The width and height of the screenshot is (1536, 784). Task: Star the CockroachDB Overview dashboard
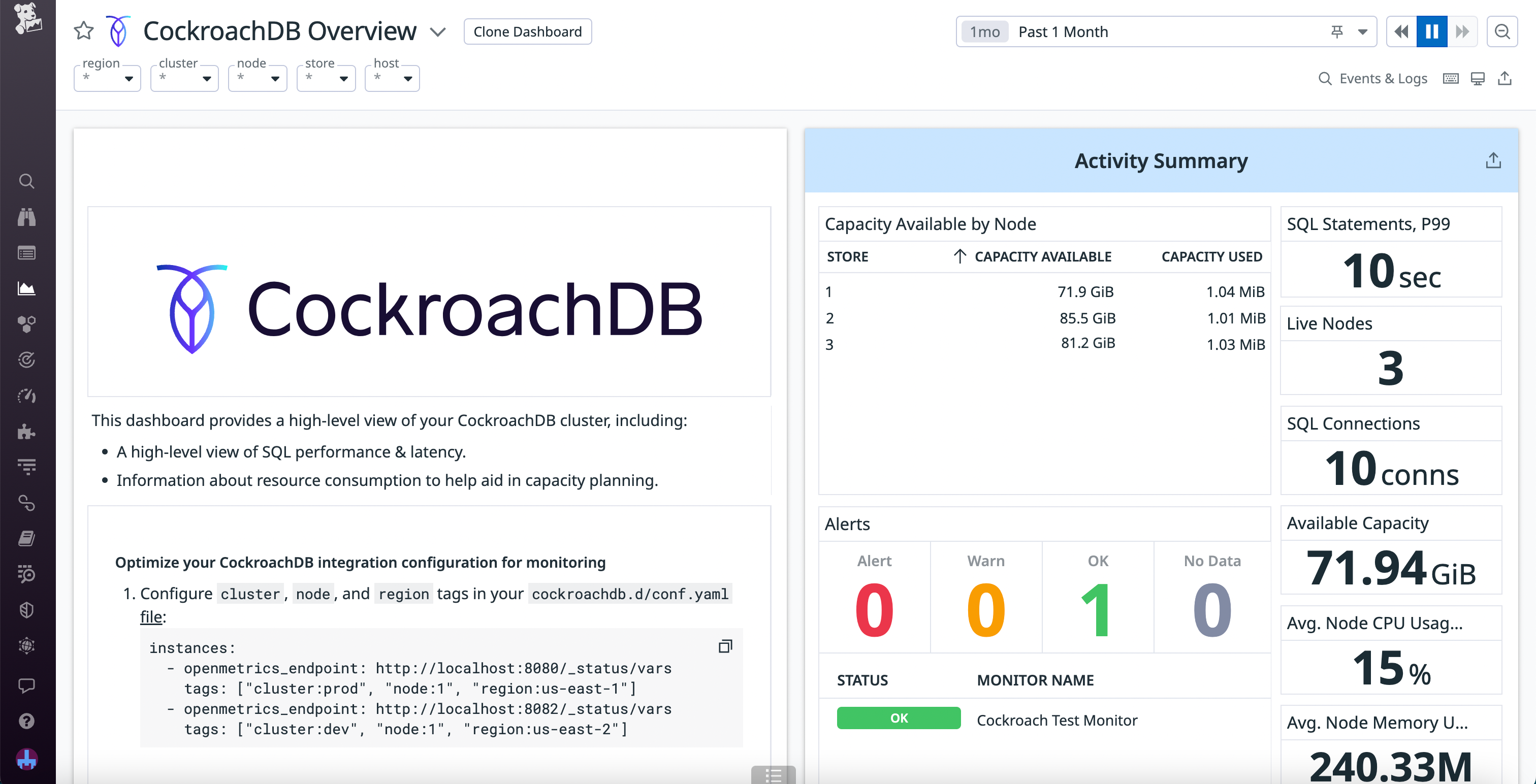click(x=83, y=31)
